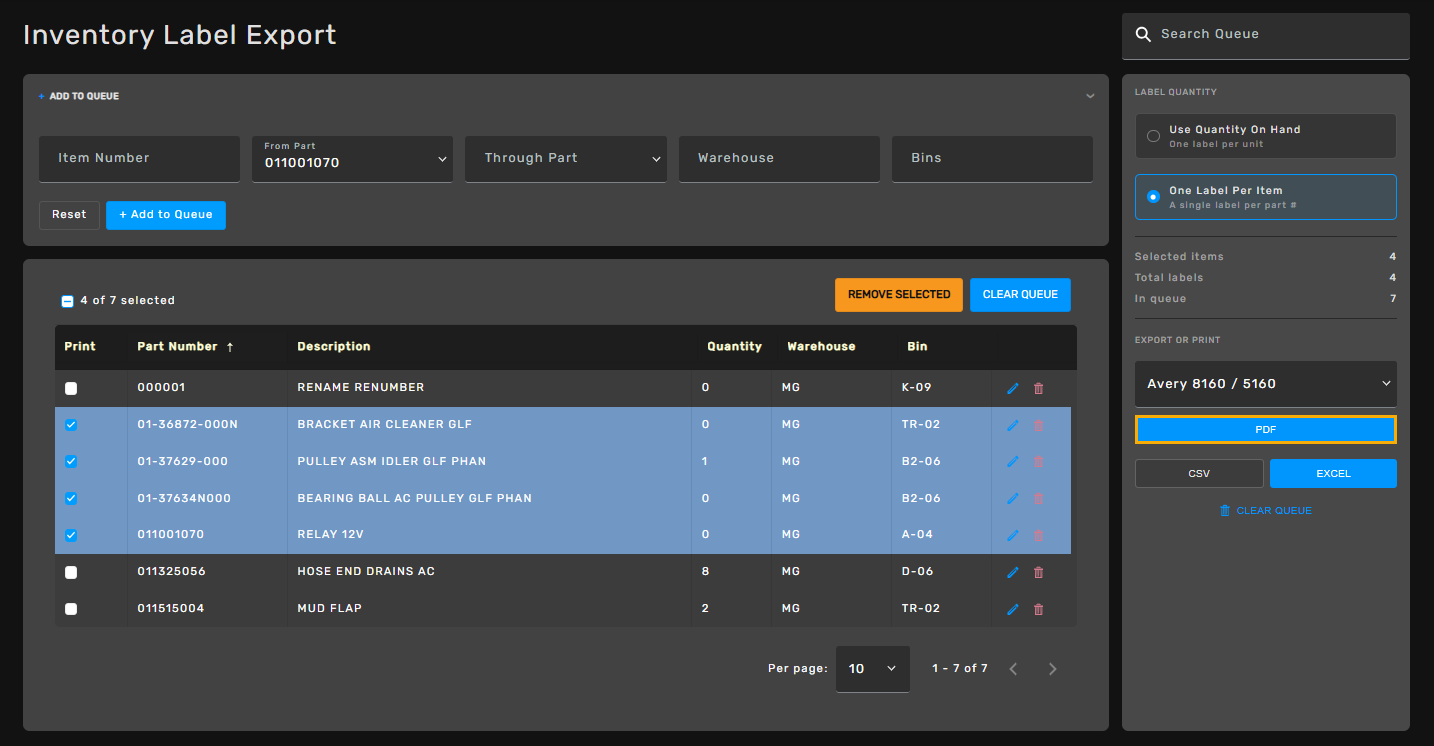
Task: Export the queue as CSV
Action: 1199,474
